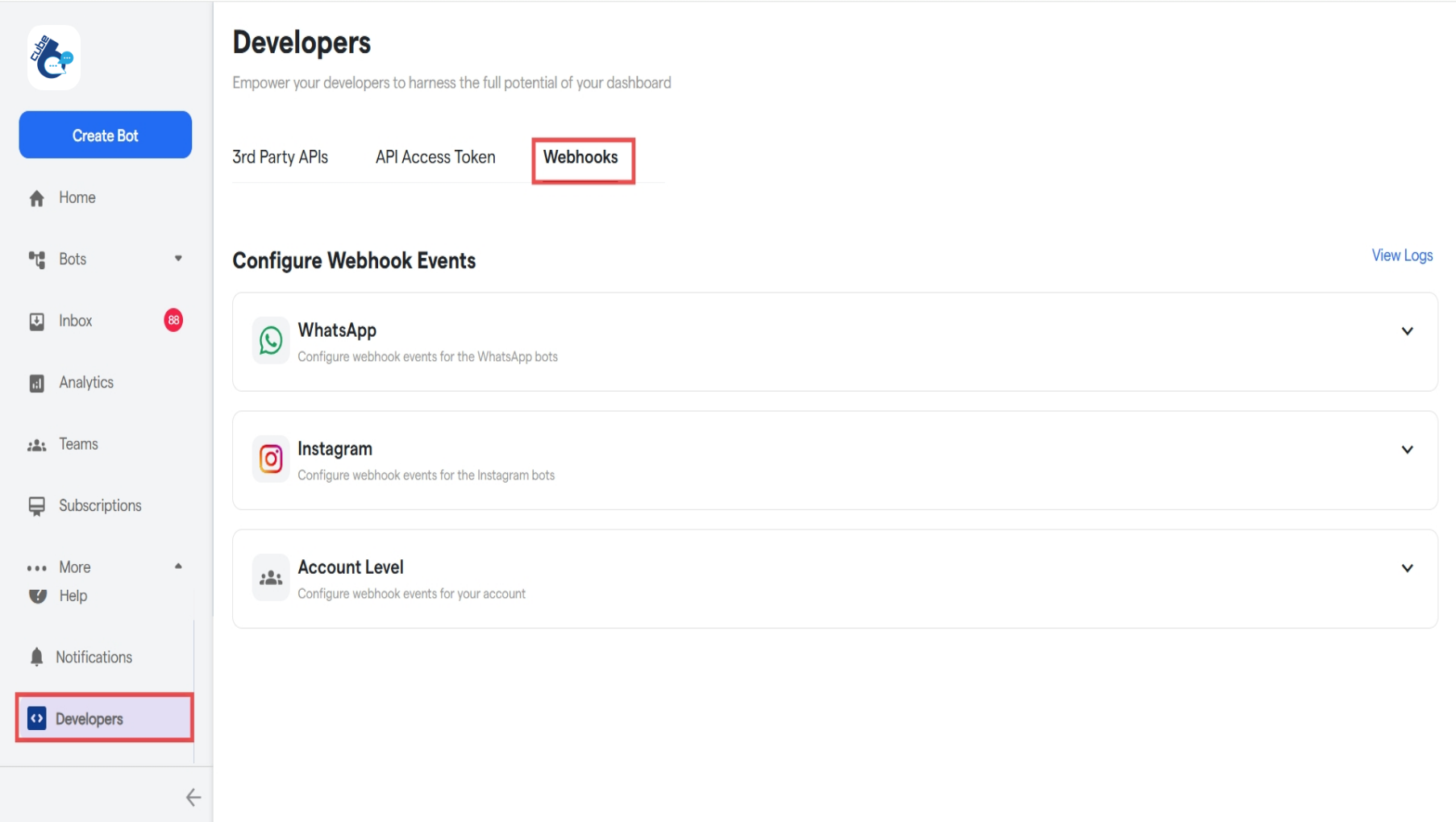Click the Cube bot logo icon
The width and height of the screenshot is (1456, 822).
tap(53, 57)
